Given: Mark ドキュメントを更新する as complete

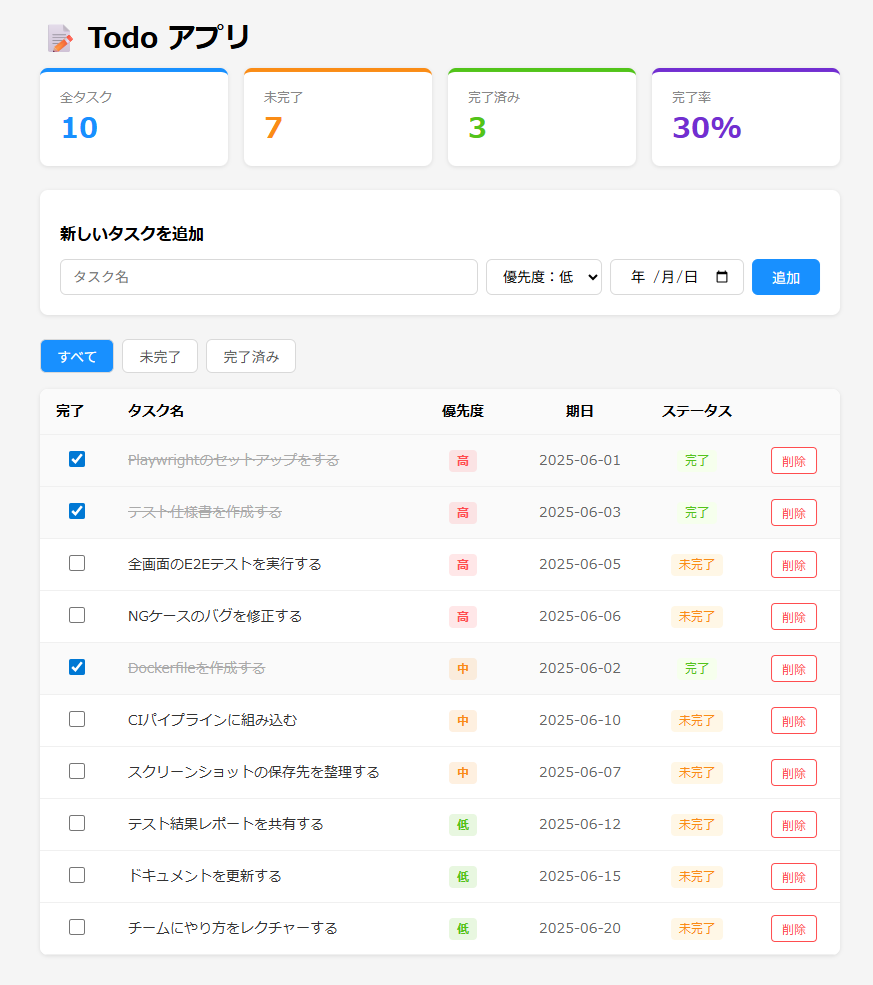Looking at the screenshot, I should click(x=77, y=875).
